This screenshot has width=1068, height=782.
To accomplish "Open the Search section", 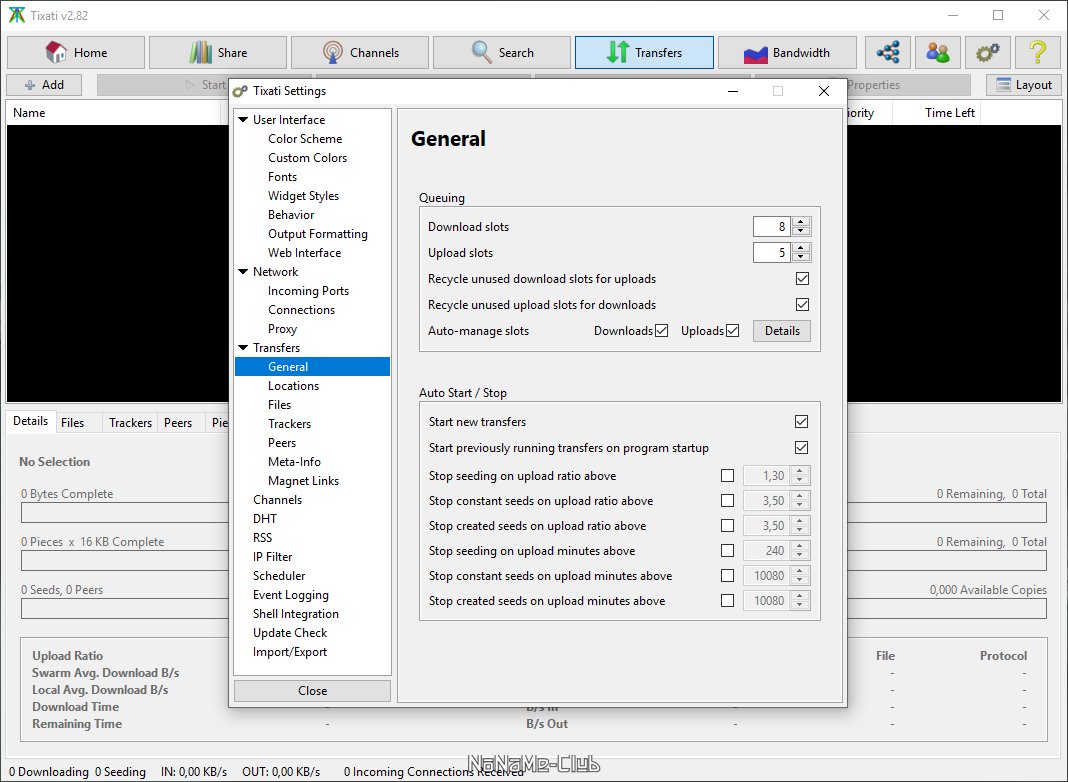I will click(x=502, y=52).
